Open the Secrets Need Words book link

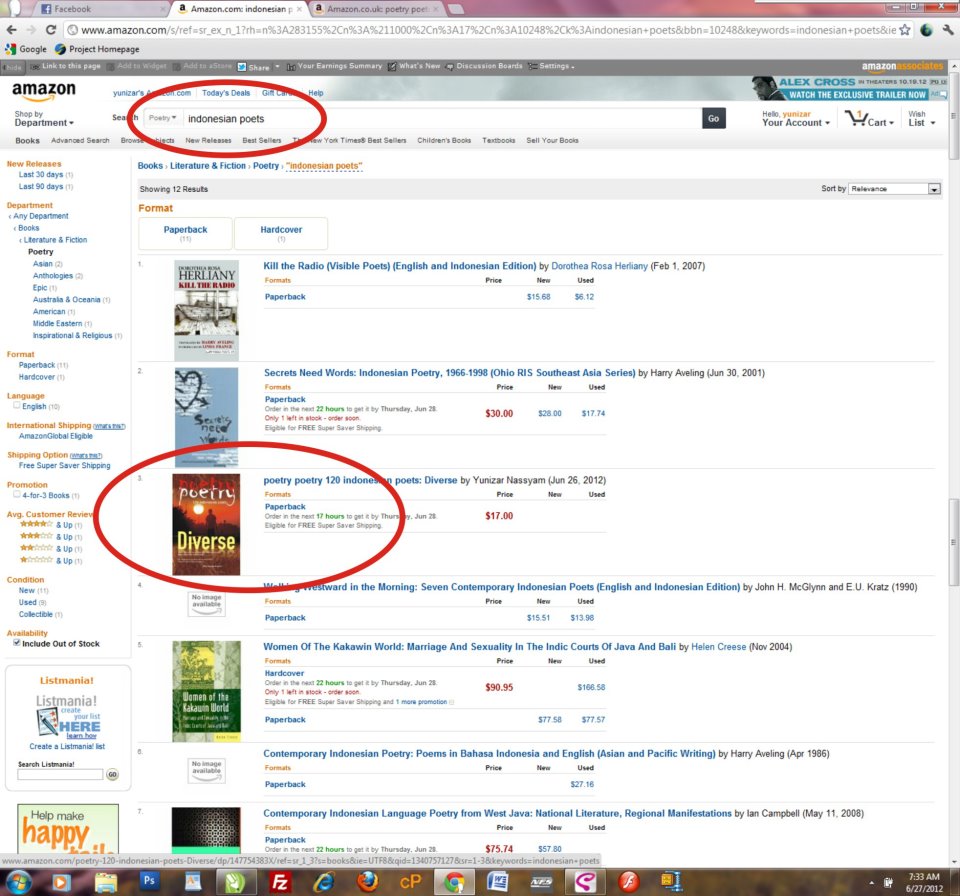[x=449, y=372]
